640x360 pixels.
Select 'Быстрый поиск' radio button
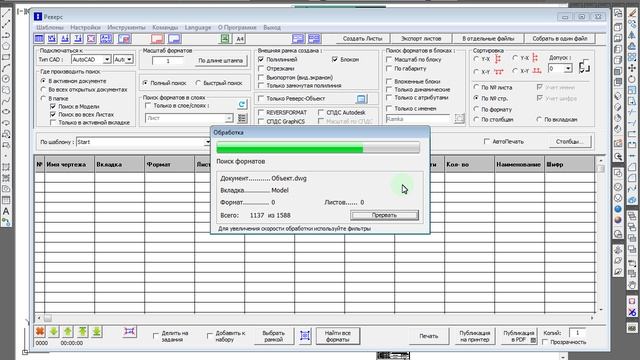pos(198,83)
